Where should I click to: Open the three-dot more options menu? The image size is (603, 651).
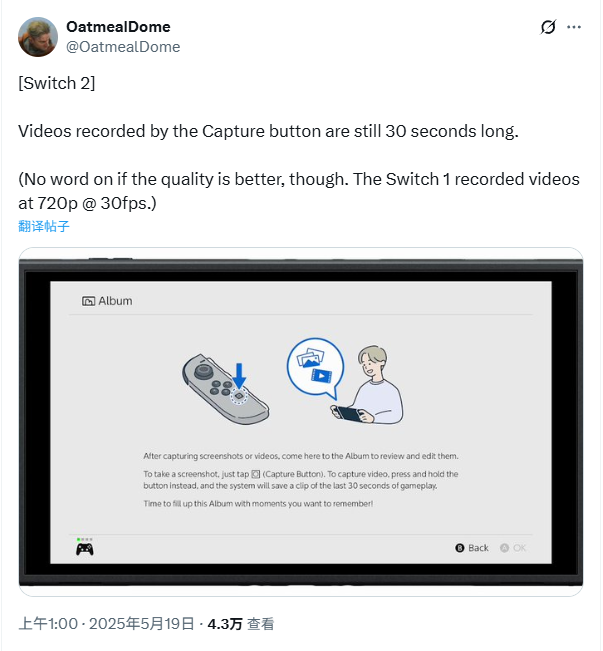(574, 27)
